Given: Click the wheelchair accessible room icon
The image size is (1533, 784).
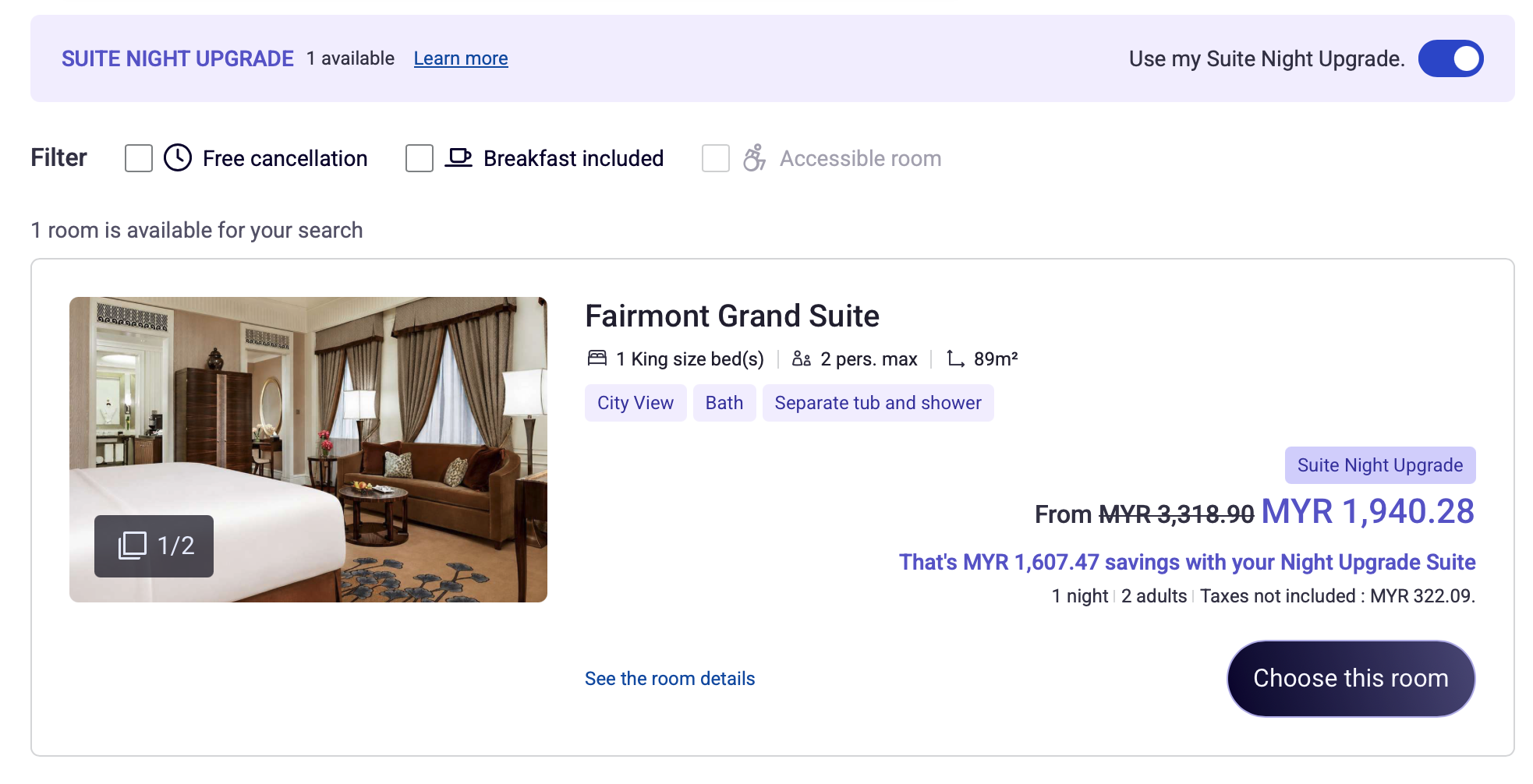Looking at the screenshot, I should coord(754,157).
